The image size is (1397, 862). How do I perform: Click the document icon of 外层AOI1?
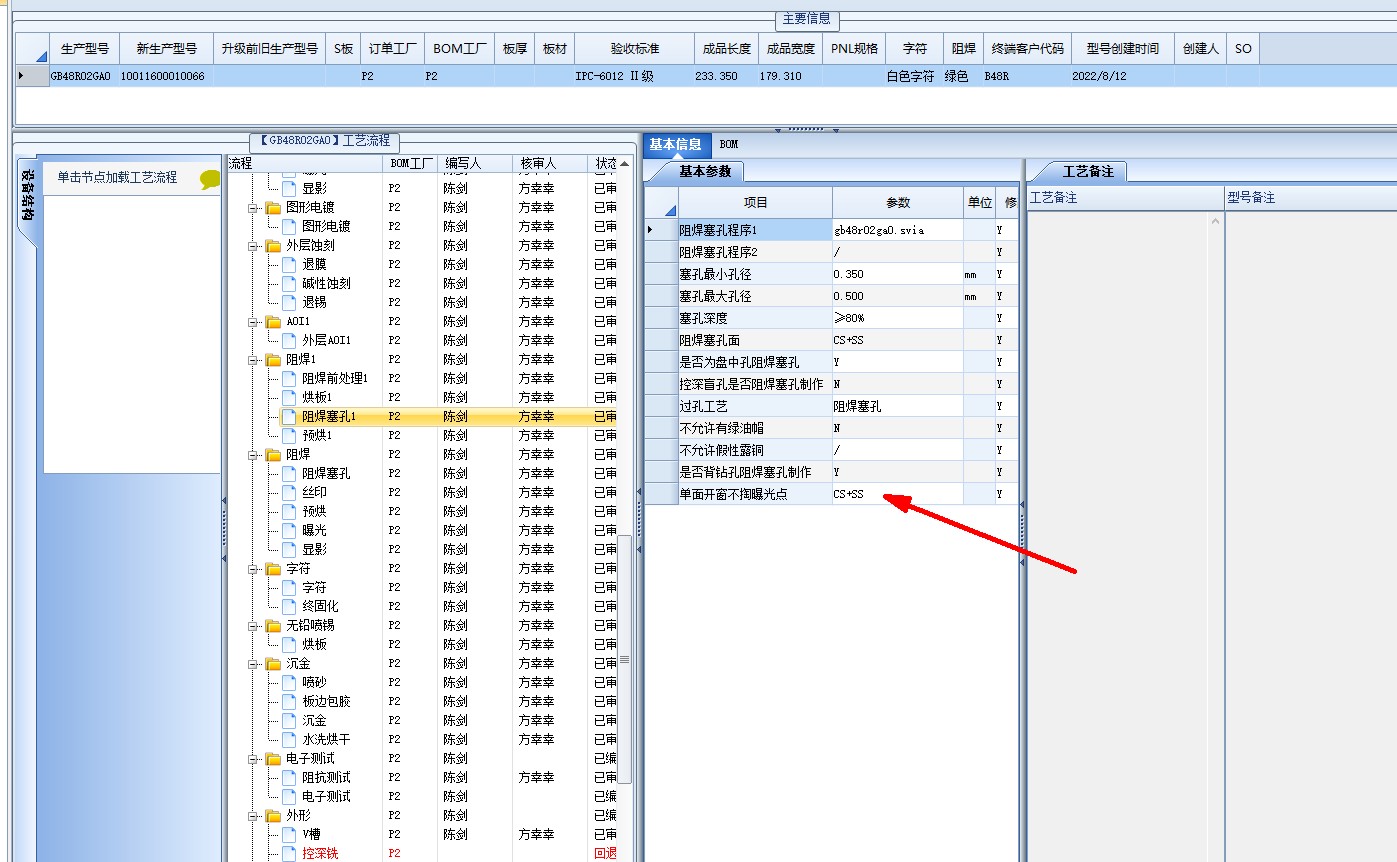(x=289, y=340)
